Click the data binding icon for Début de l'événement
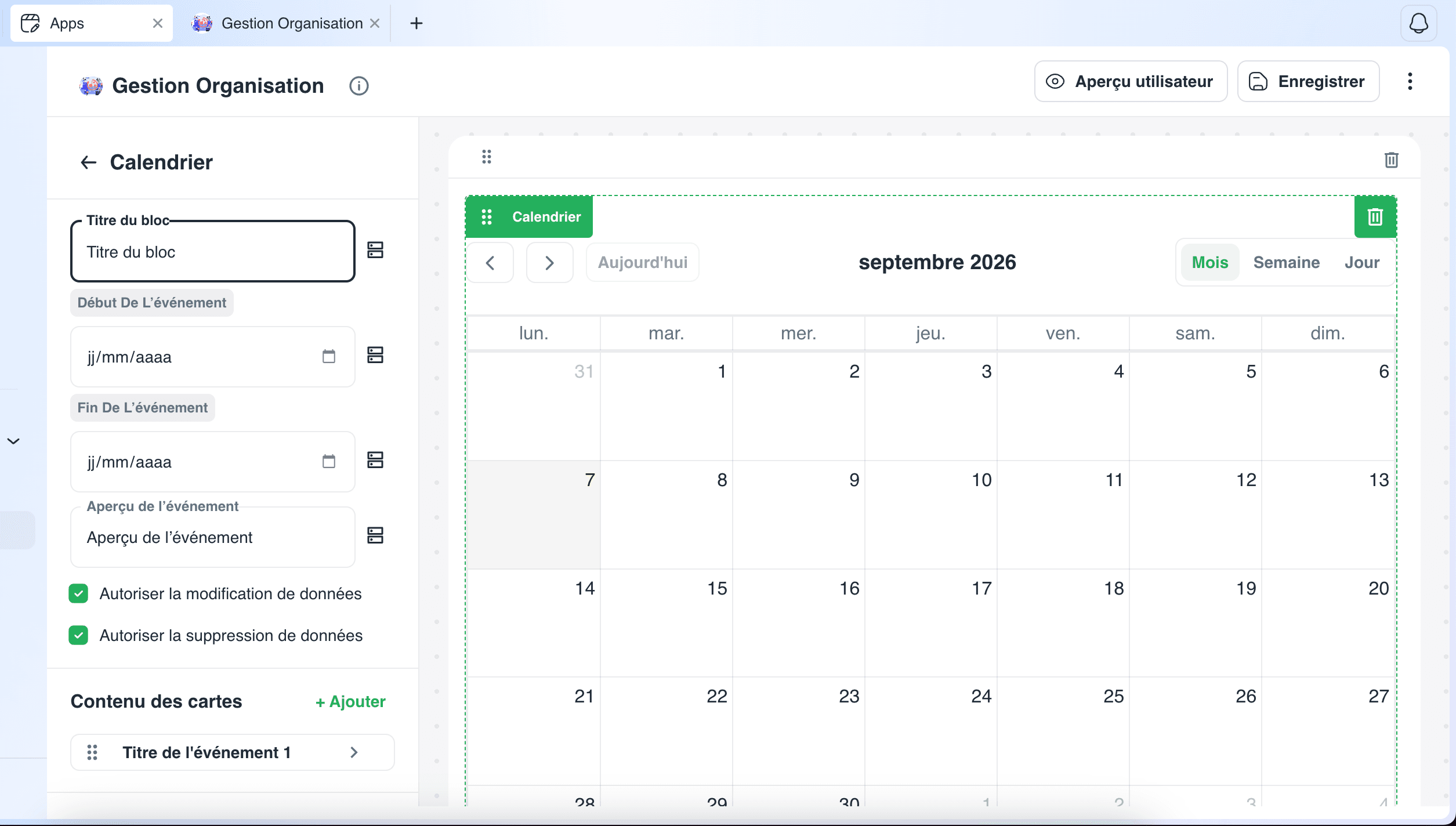The image size is (1456, 826). pyautogui.click(x=375, y=355)
